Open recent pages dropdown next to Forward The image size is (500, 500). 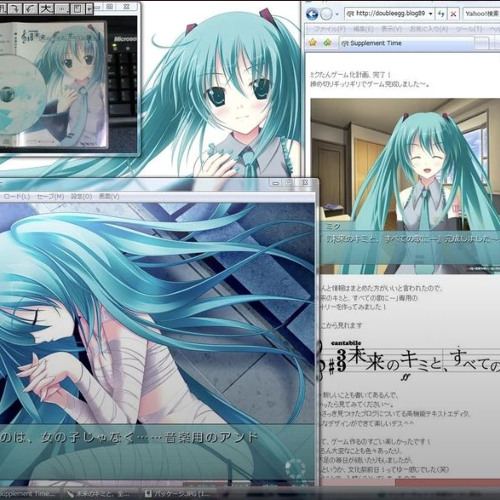tap(337, 14)
